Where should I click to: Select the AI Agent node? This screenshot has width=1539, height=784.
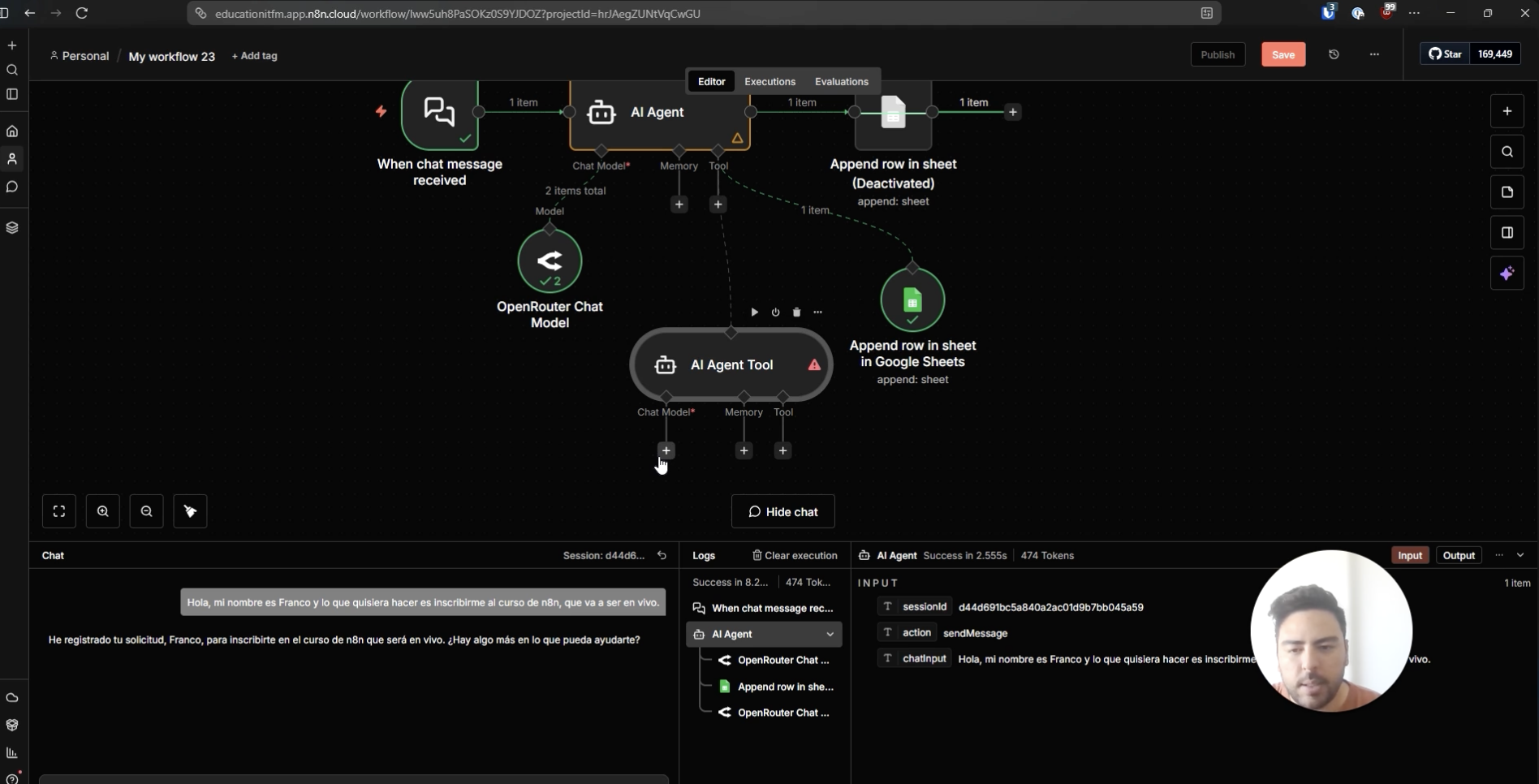(660, 114)
